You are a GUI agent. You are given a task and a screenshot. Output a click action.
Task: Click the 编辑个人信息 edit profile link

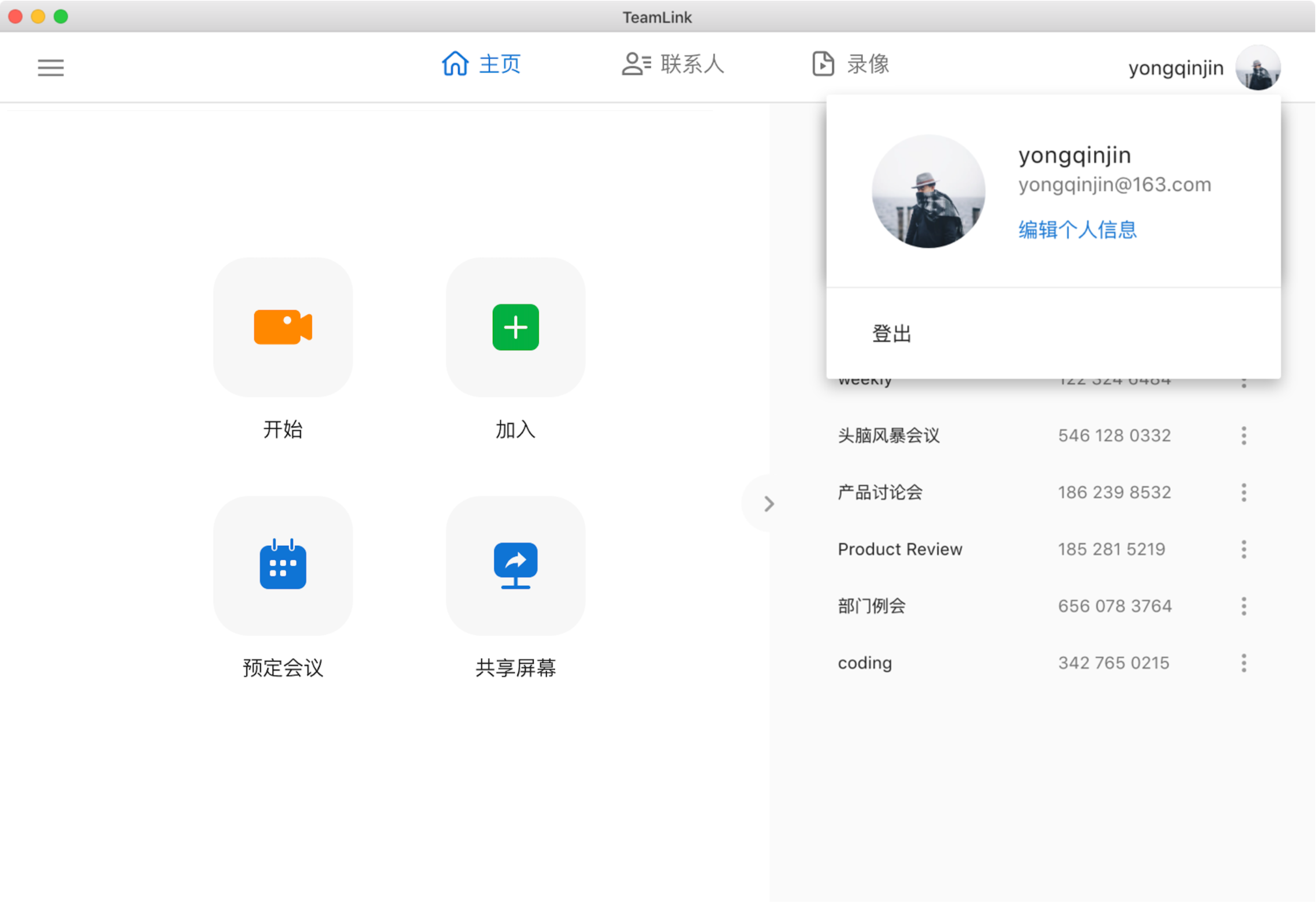(x=1077, y=229)
